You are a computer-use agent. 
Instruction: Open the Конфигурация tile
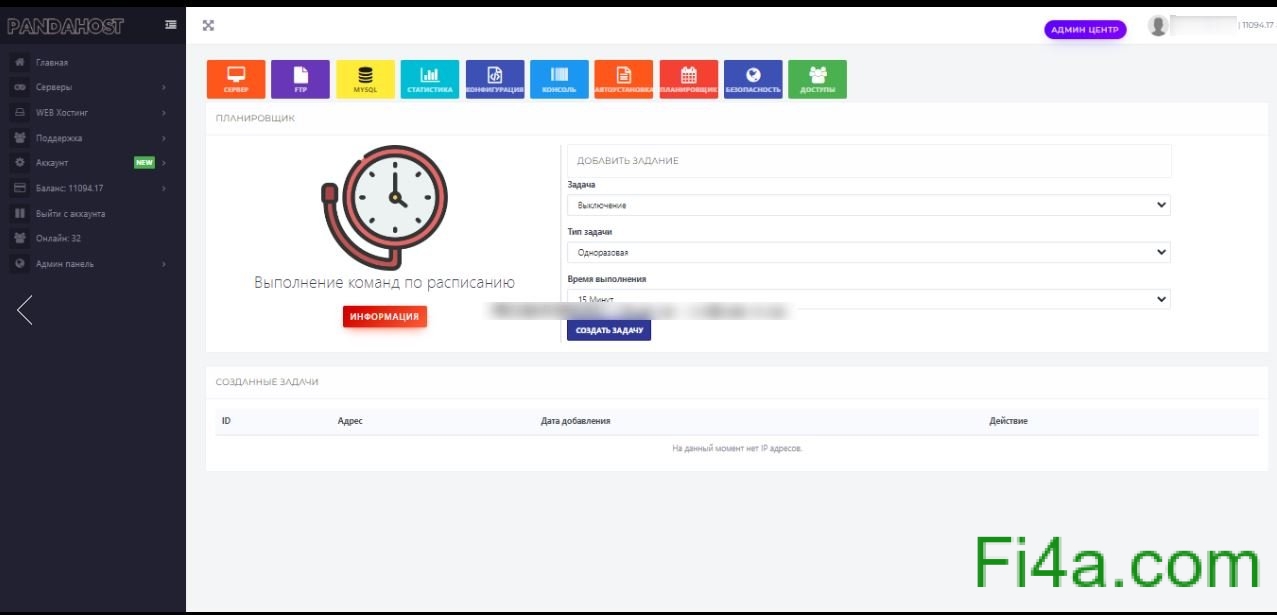point(494,79)
